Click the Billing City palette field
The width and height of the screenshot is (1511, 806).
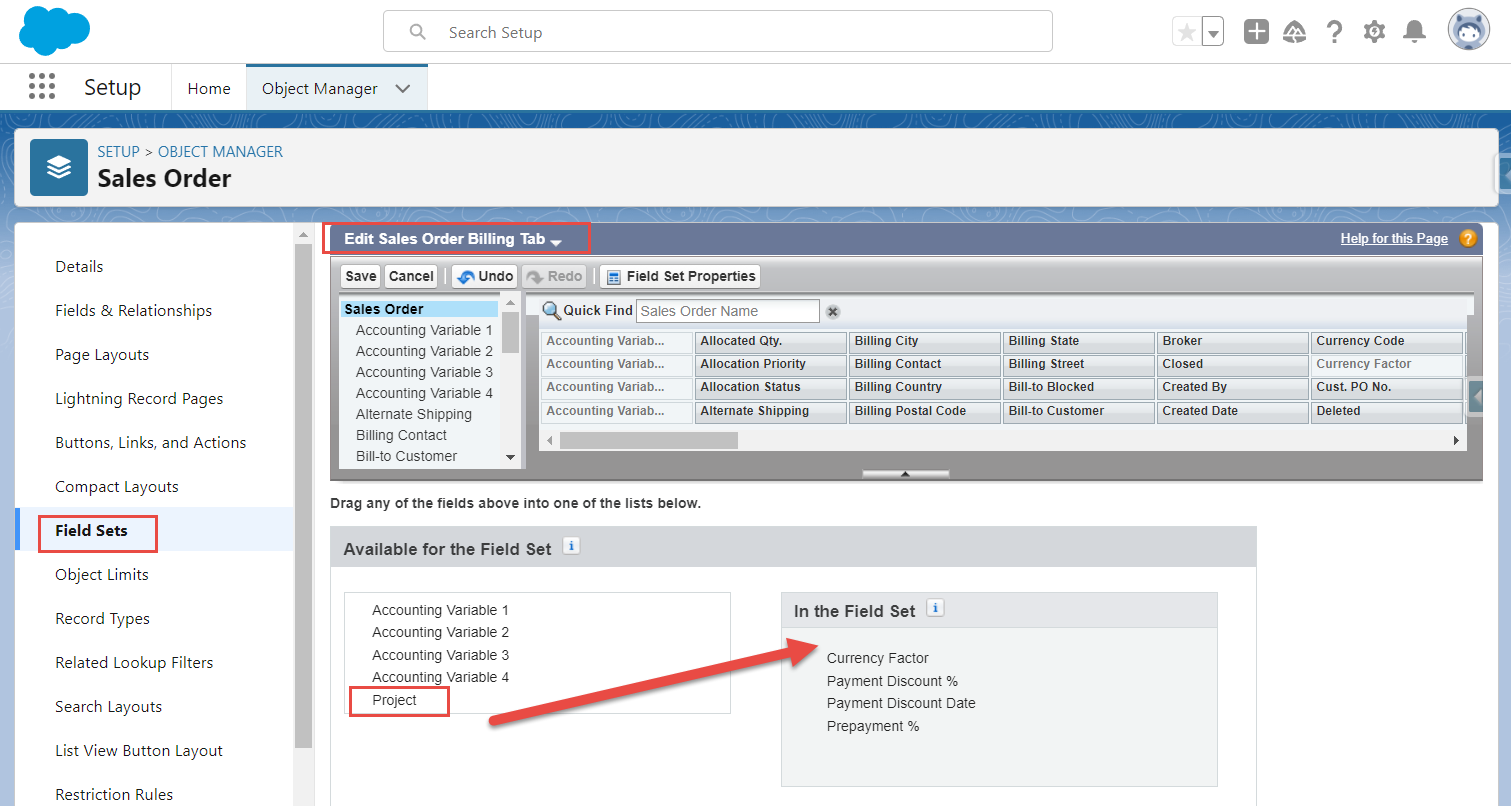coord(925,341)
